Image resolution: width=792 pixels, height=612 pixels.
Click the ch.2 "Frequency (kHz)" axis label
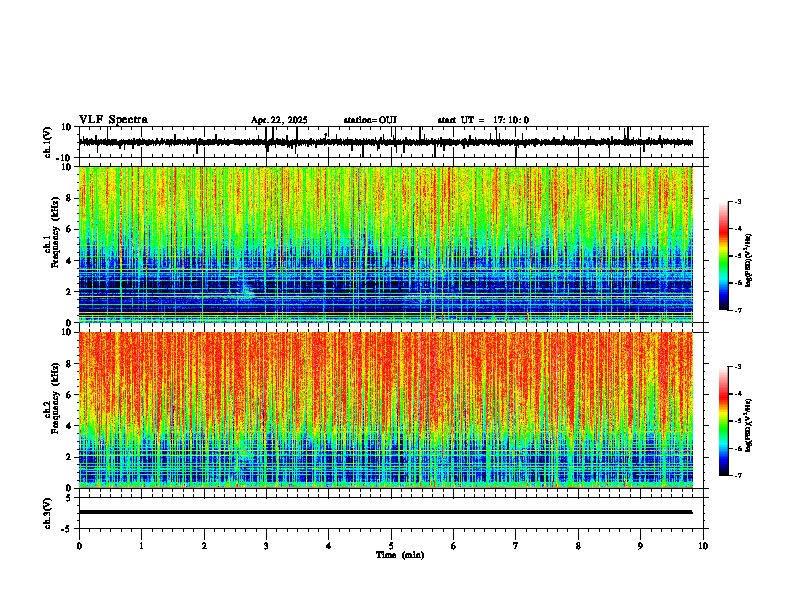click(55, 398)
